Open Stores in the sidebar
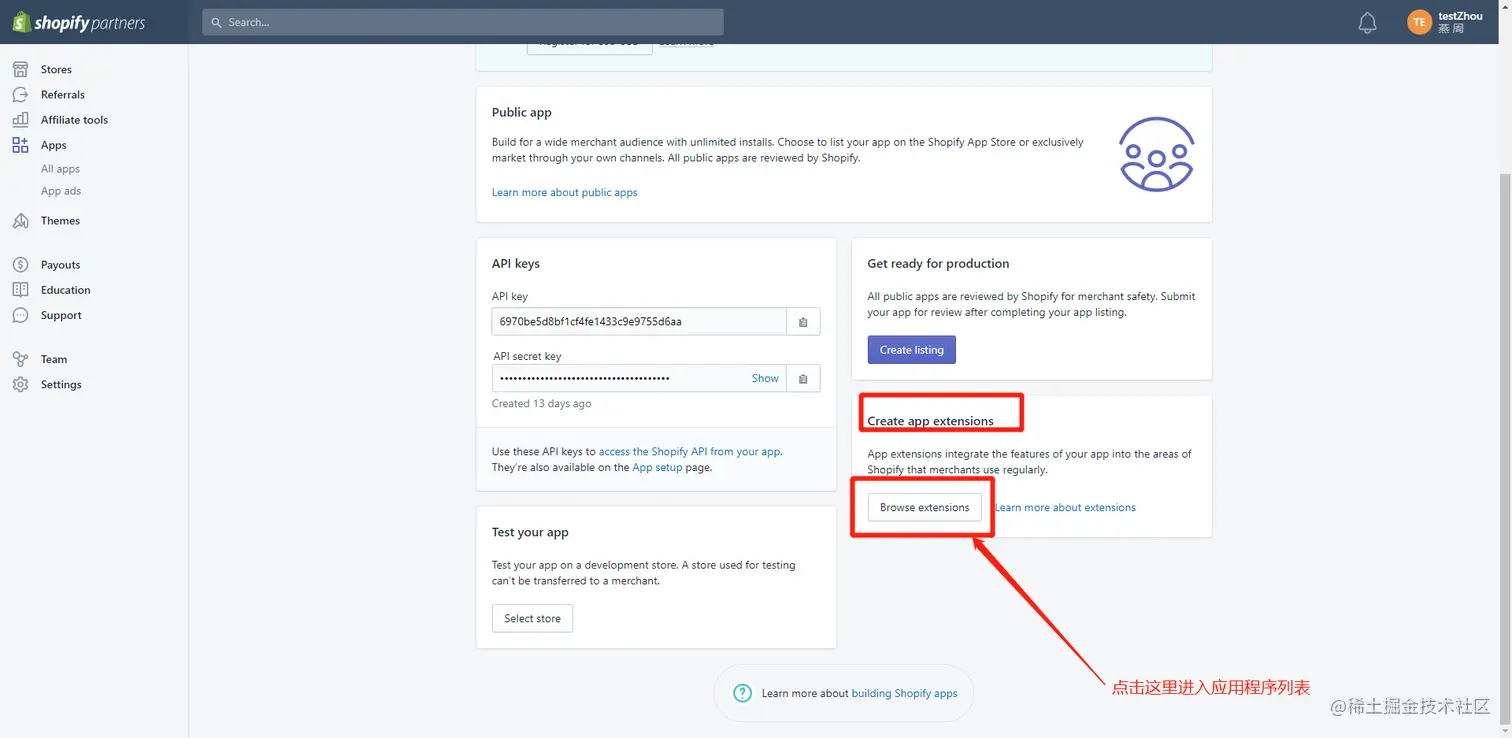This screenshot has height=738, width=1512. coord(56,69)
